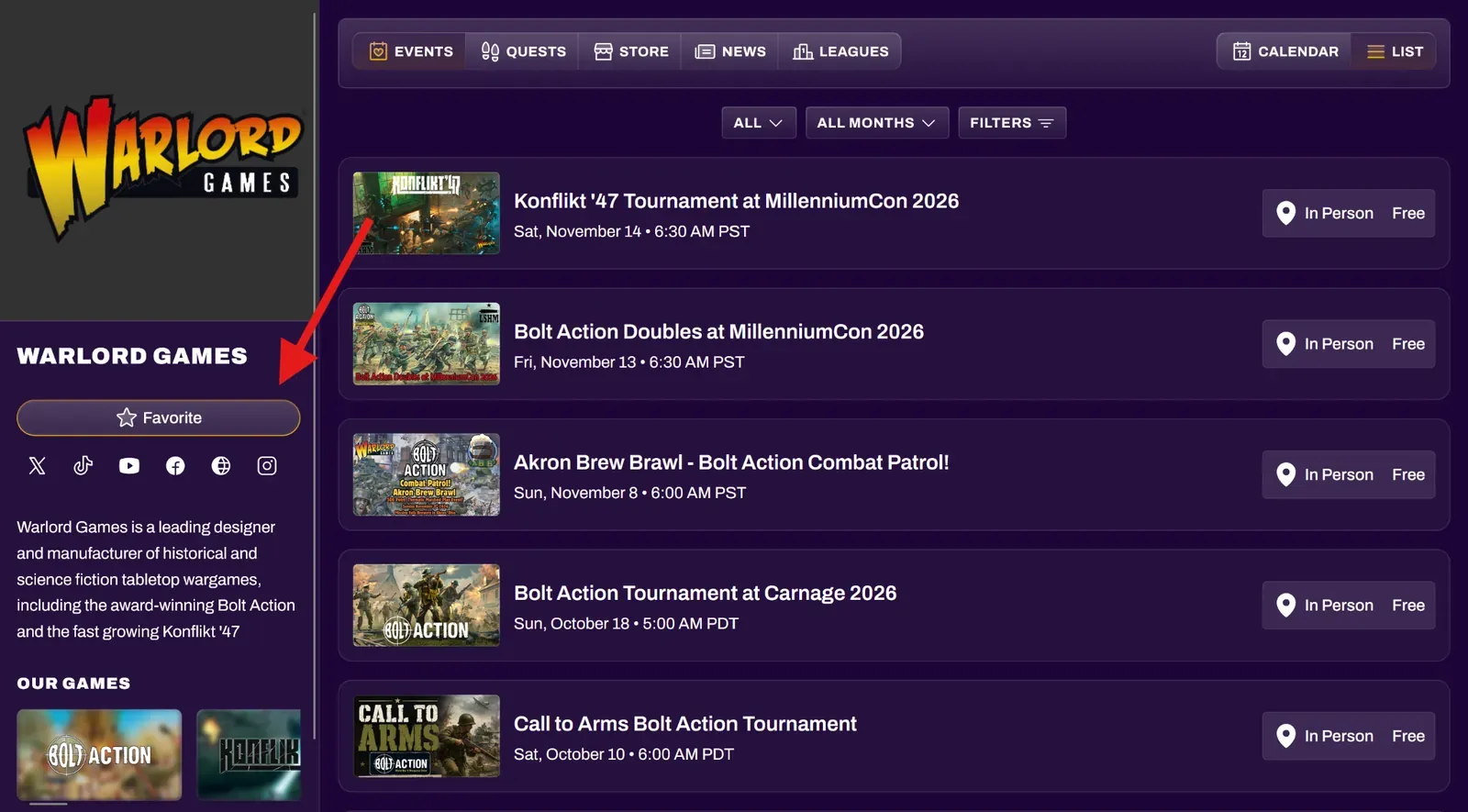Switch to Calendar view
Screen dimensions: 1468x812
(x=1285, y=51)
